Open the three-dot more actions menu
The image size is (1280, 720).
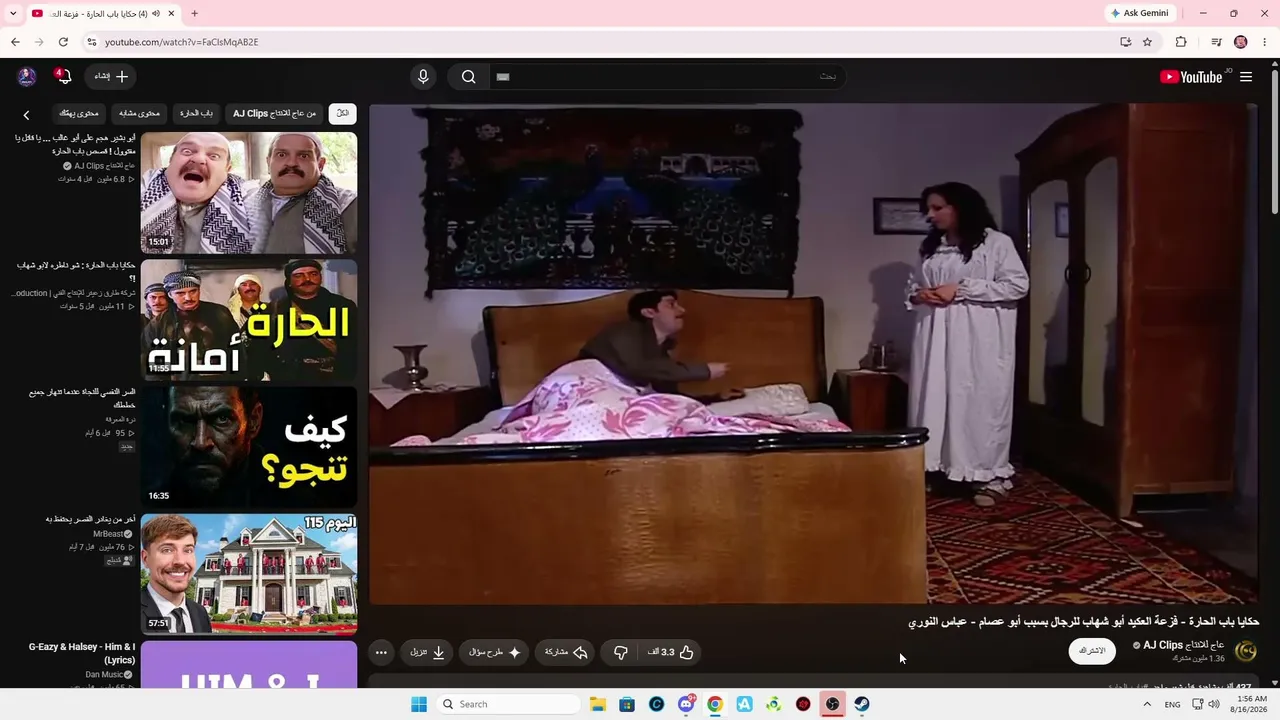pyautogui.click(x=381, y=652)
